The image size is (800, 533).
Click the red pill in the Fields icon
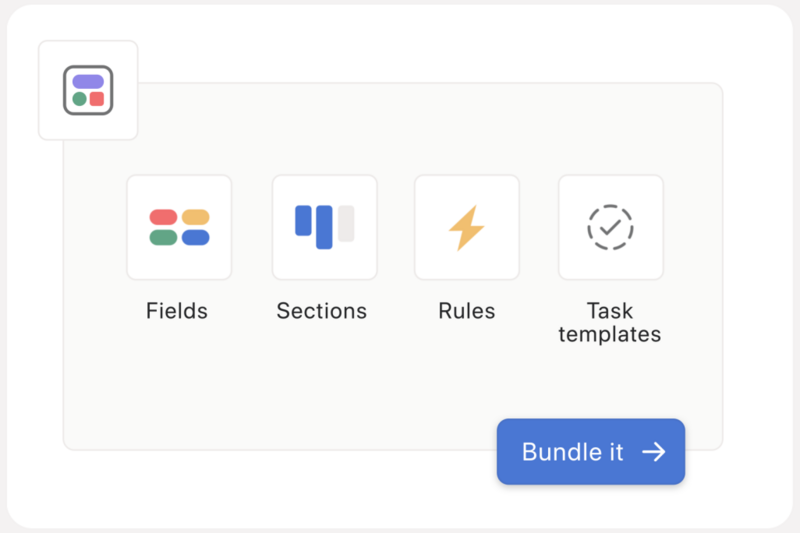coord(163,217)
